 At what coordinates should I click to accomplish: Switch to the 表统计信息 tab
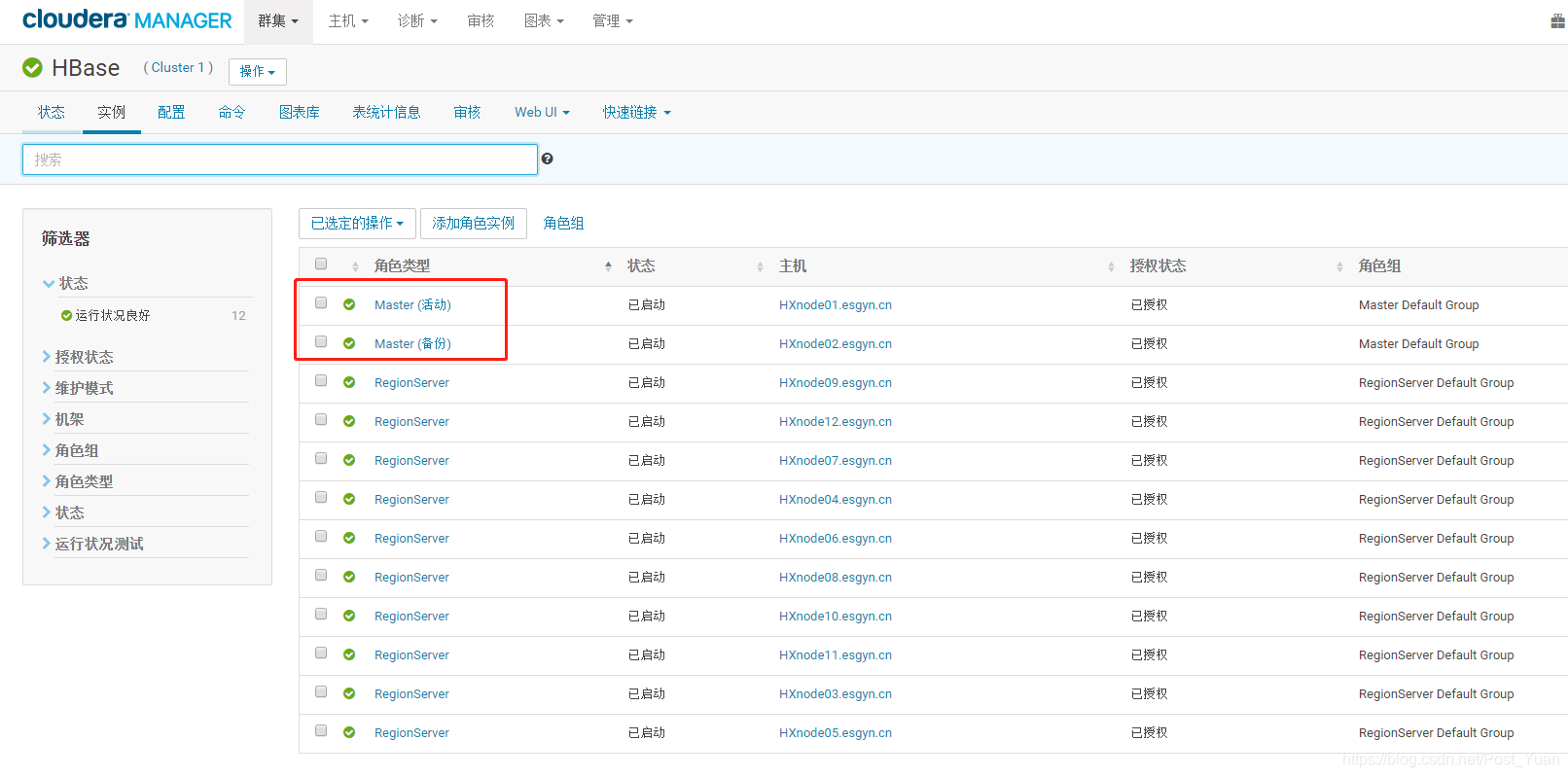[386, 112]
